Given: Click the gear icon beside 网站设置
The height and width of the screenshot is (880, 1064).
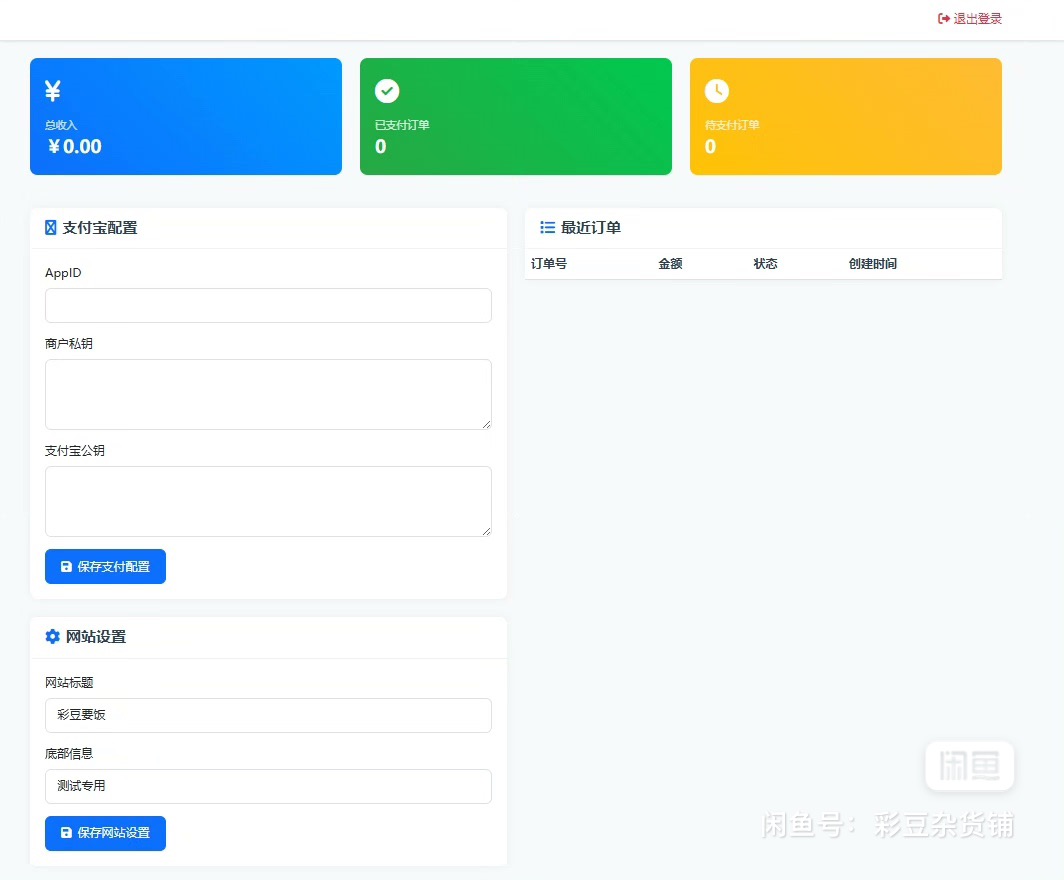Looking at the screenshot, I should [x=53, y=637].
